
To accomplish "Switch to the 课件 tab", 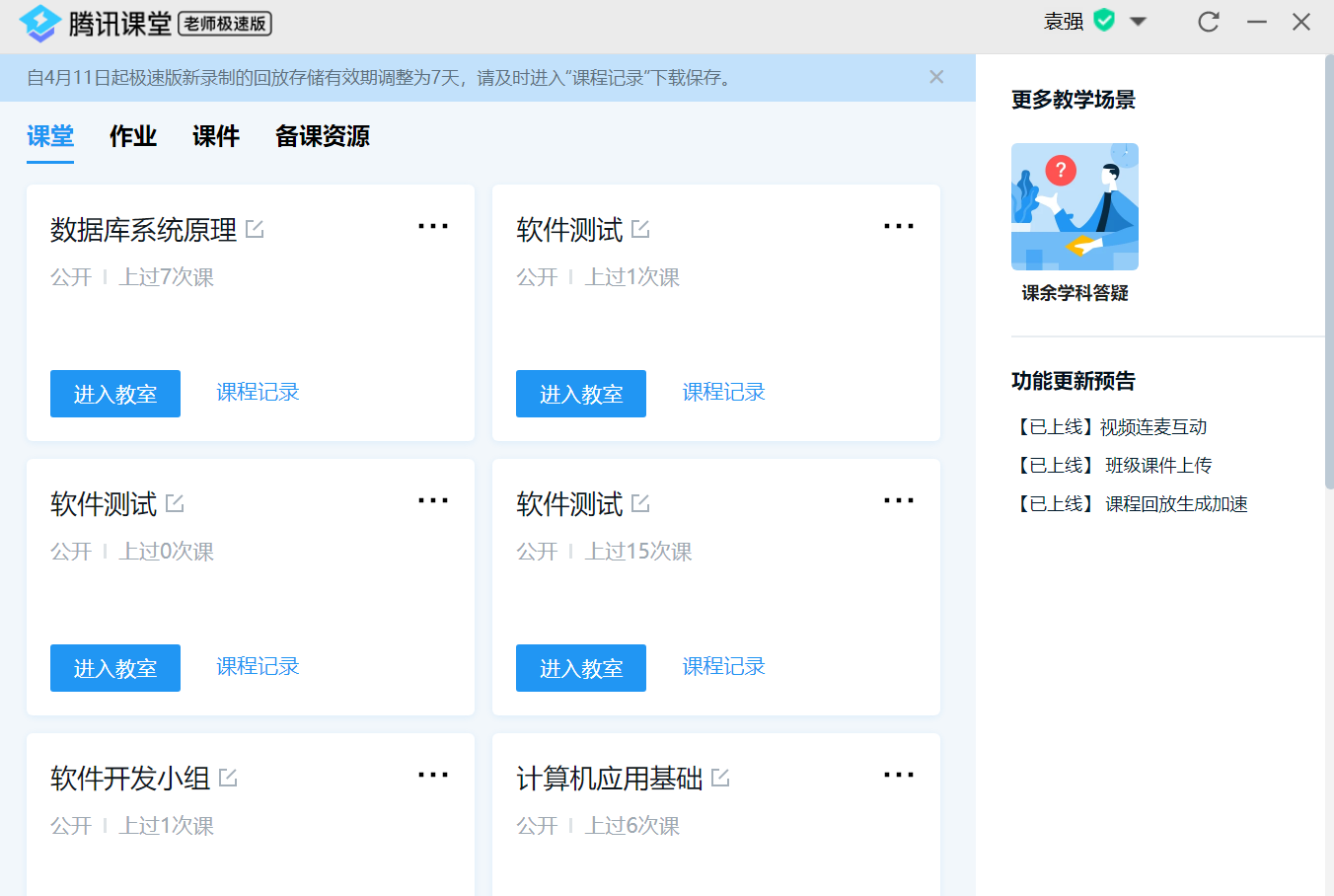I will [216, 136].
